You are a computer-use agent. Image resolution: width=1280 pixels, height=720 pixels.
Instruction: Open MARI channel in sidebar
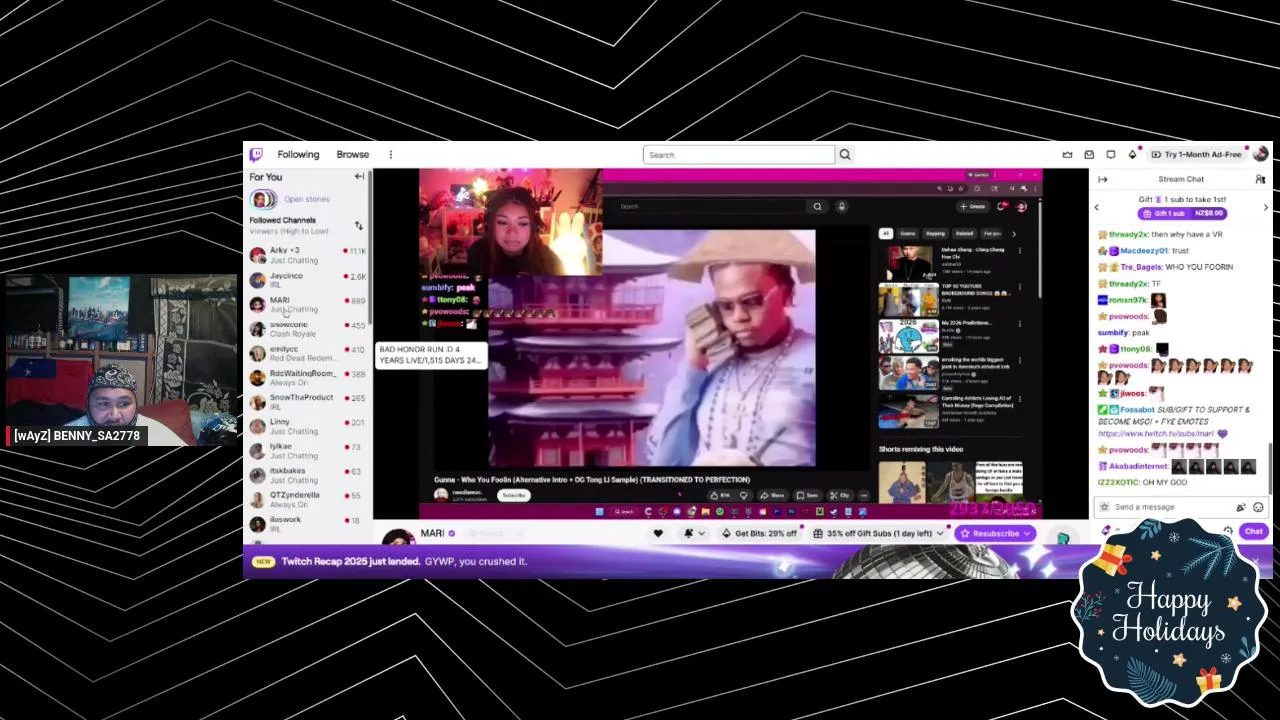[x=308, y=304]
